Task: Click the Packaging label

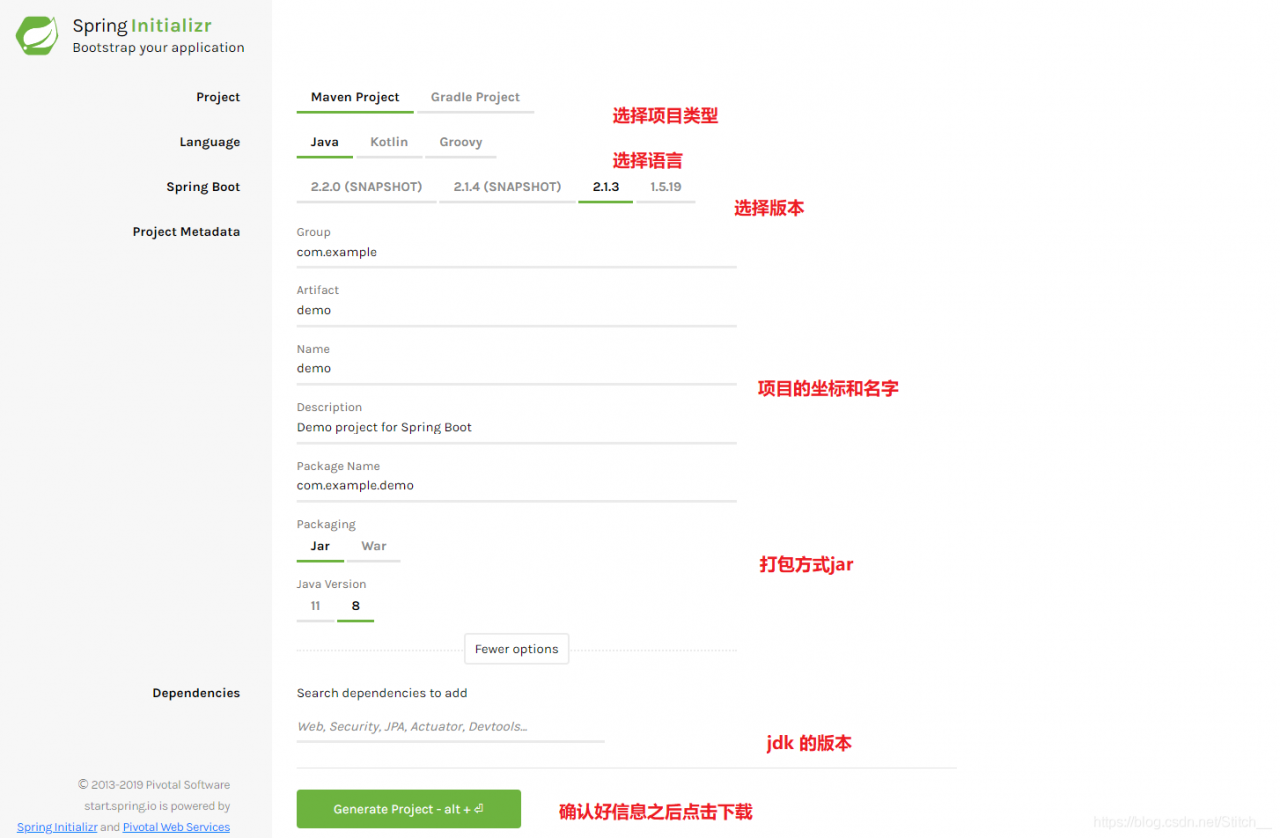Action: click(326, 525)
